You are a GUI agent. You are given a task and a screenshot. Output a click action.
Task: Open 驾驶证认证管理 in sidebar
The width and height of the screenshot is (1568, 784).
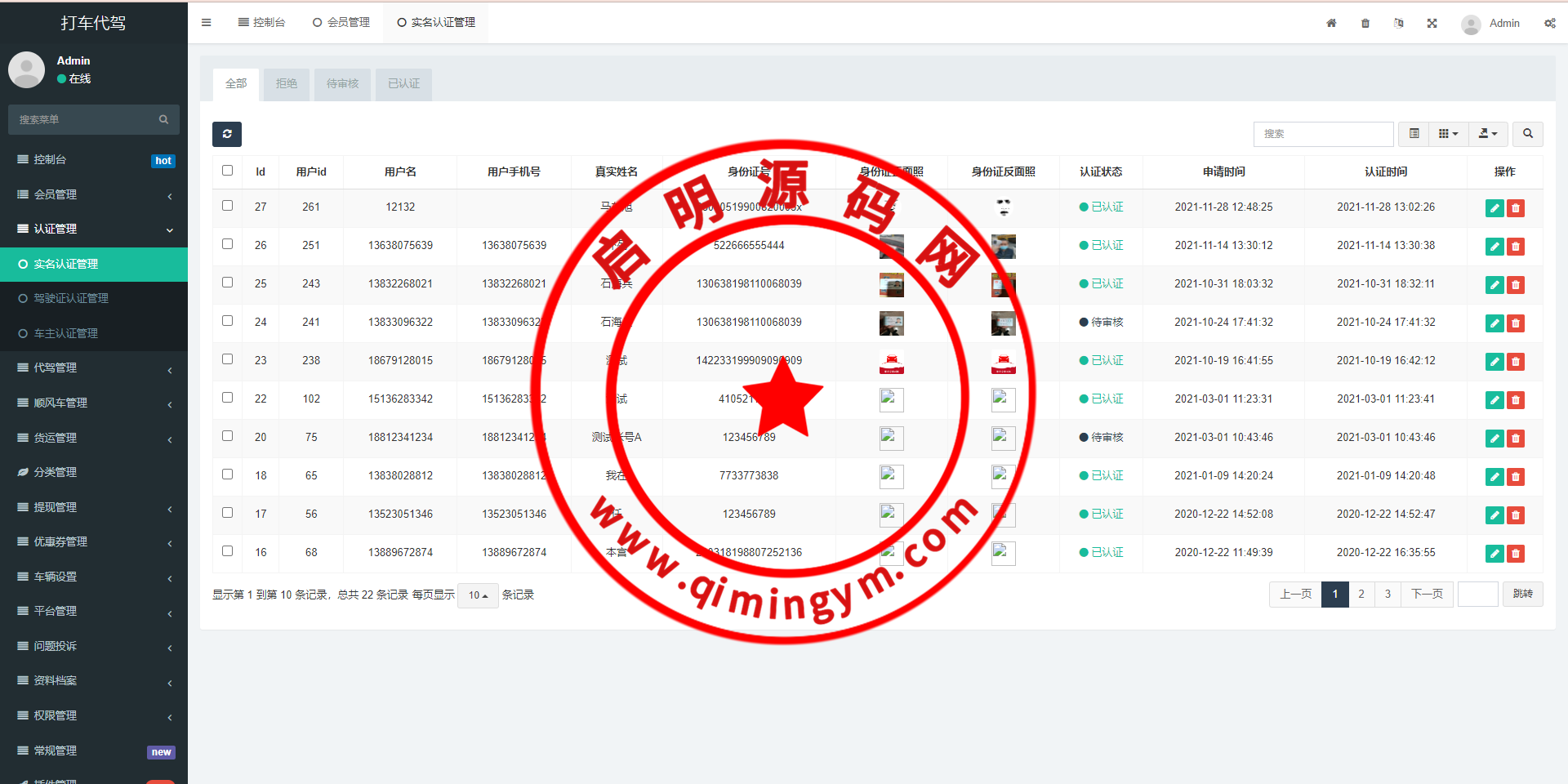[x=71, y=299]
